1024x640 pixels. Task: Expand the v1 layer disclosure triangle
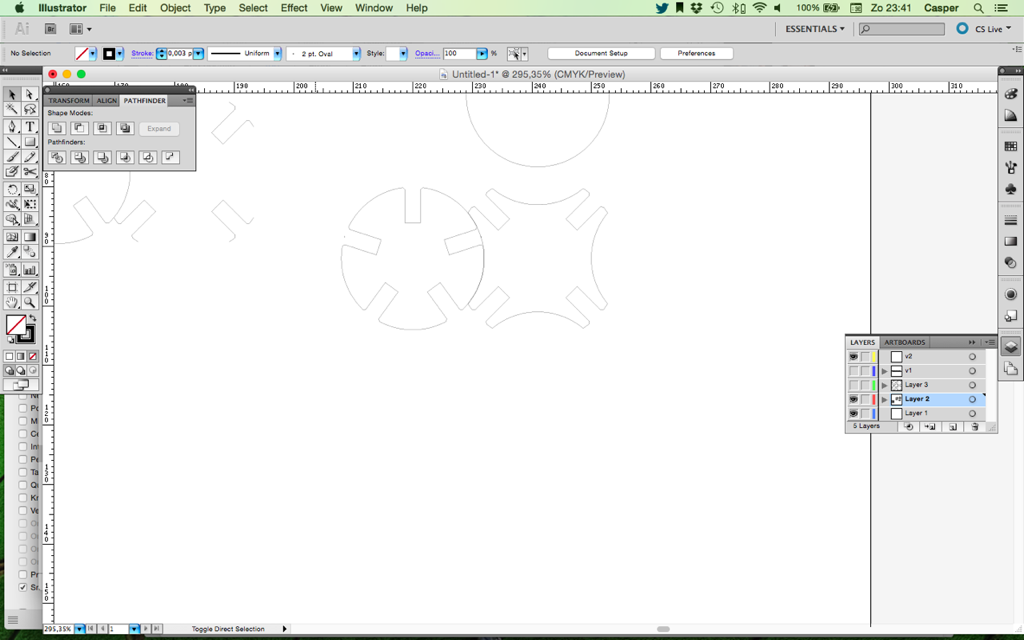click(885, 371)
